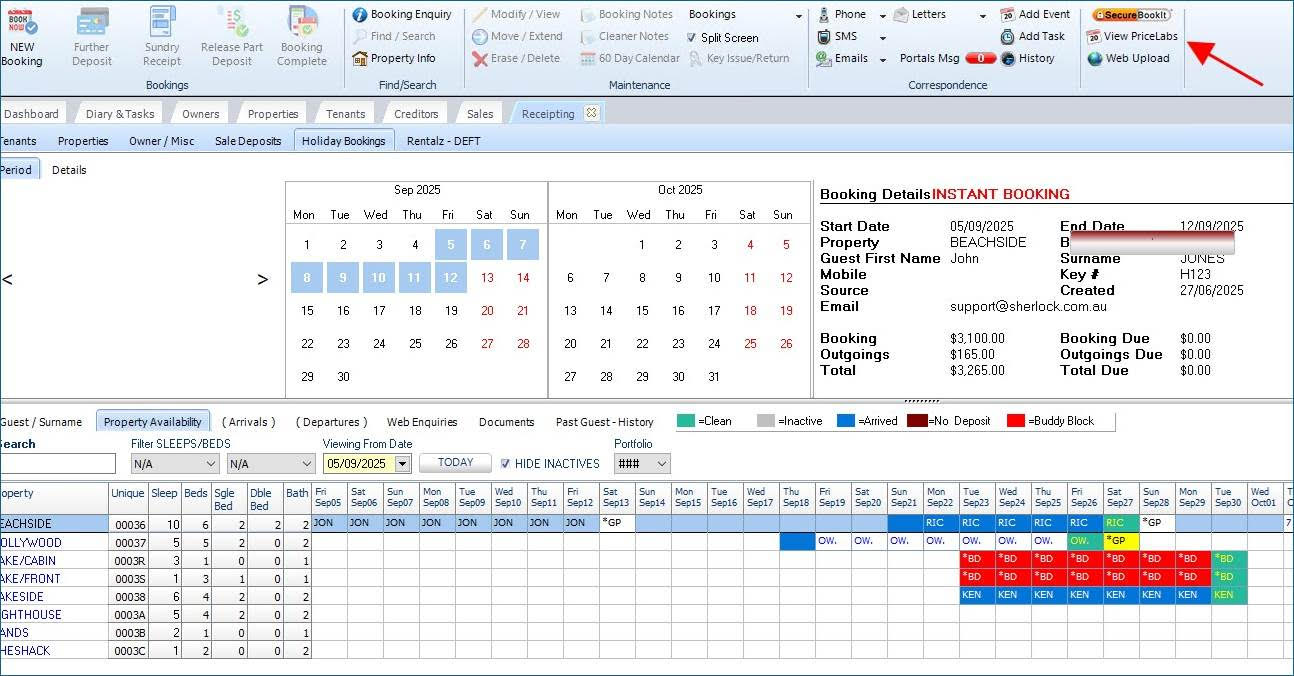The height and width of the screenshot is (676, 1294).
Task: Click the Web Upload globe icon
Action: click(x=1095, y=58)
